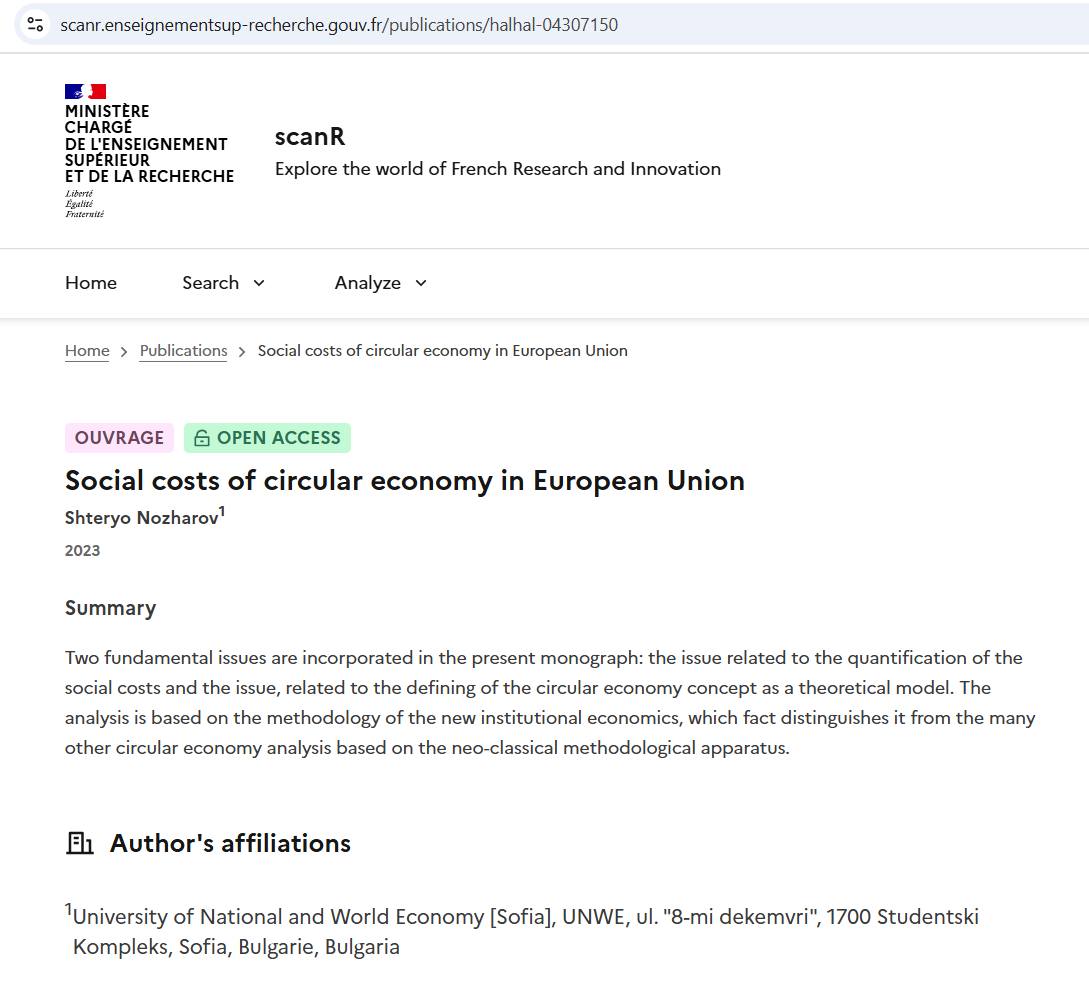Click the OUVRAGE badge

pyautogui.click(x=119, y=438)
